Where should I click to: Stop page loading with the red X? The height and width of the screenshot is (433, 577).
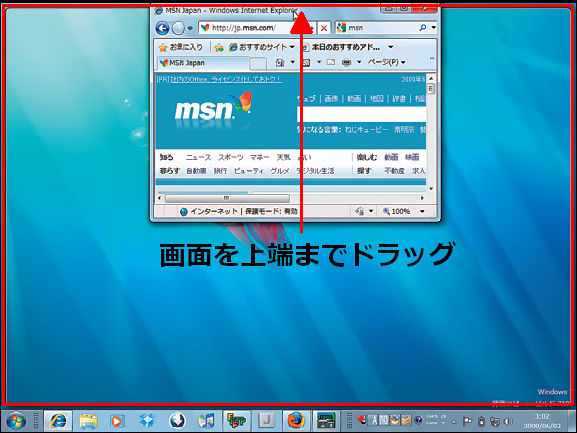click(x=324, y=28)
